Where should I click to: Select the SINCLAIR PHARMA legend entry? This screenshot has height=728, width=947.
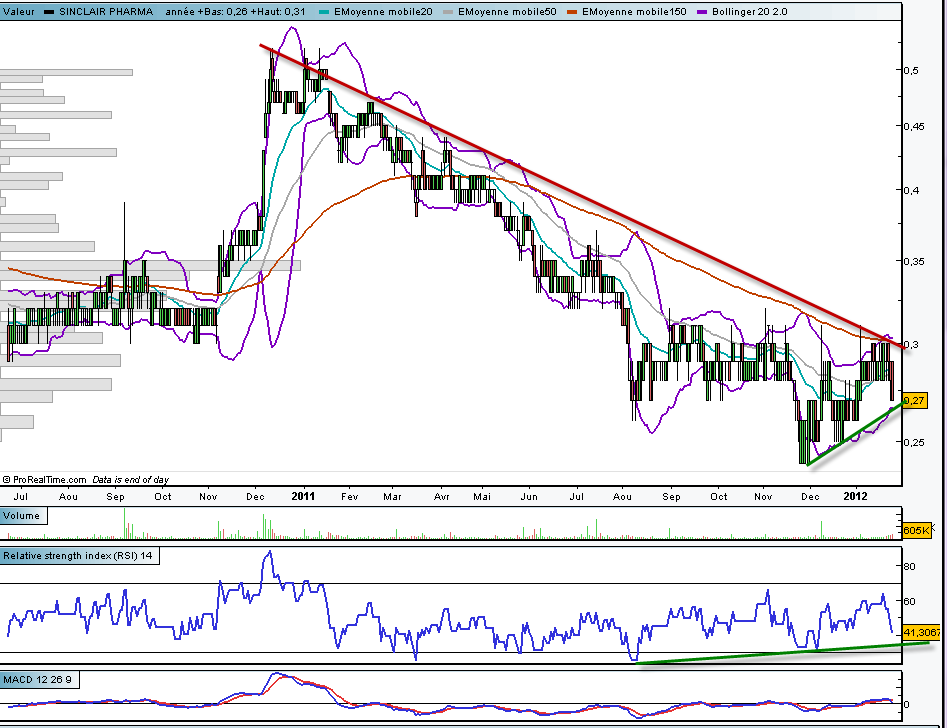[x=104, y=10]
